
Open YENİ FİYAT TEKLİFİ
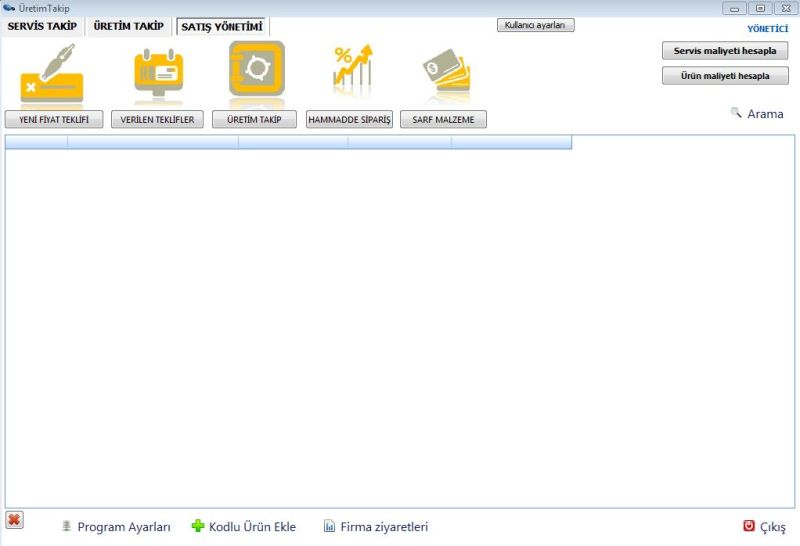[54, 119]
